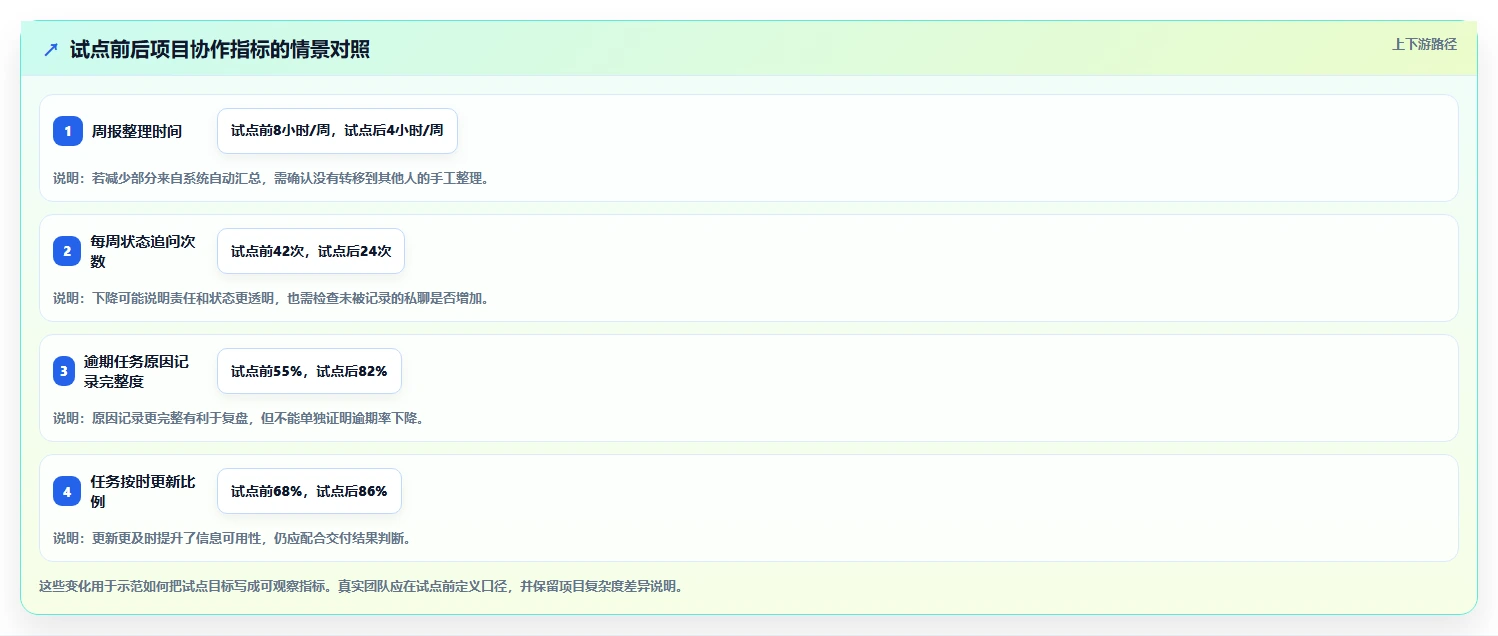Click the value chip 试点前55%，试点后82%
Image resolution: width=1498 pixels, height=636 pixels.
click(309, 371)
